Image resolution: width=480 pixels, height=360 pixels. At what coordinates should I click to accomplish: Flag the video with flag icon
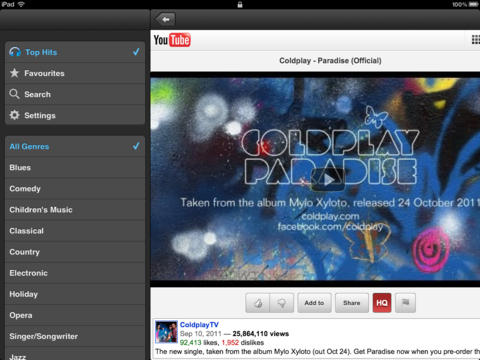pos(405,303)
